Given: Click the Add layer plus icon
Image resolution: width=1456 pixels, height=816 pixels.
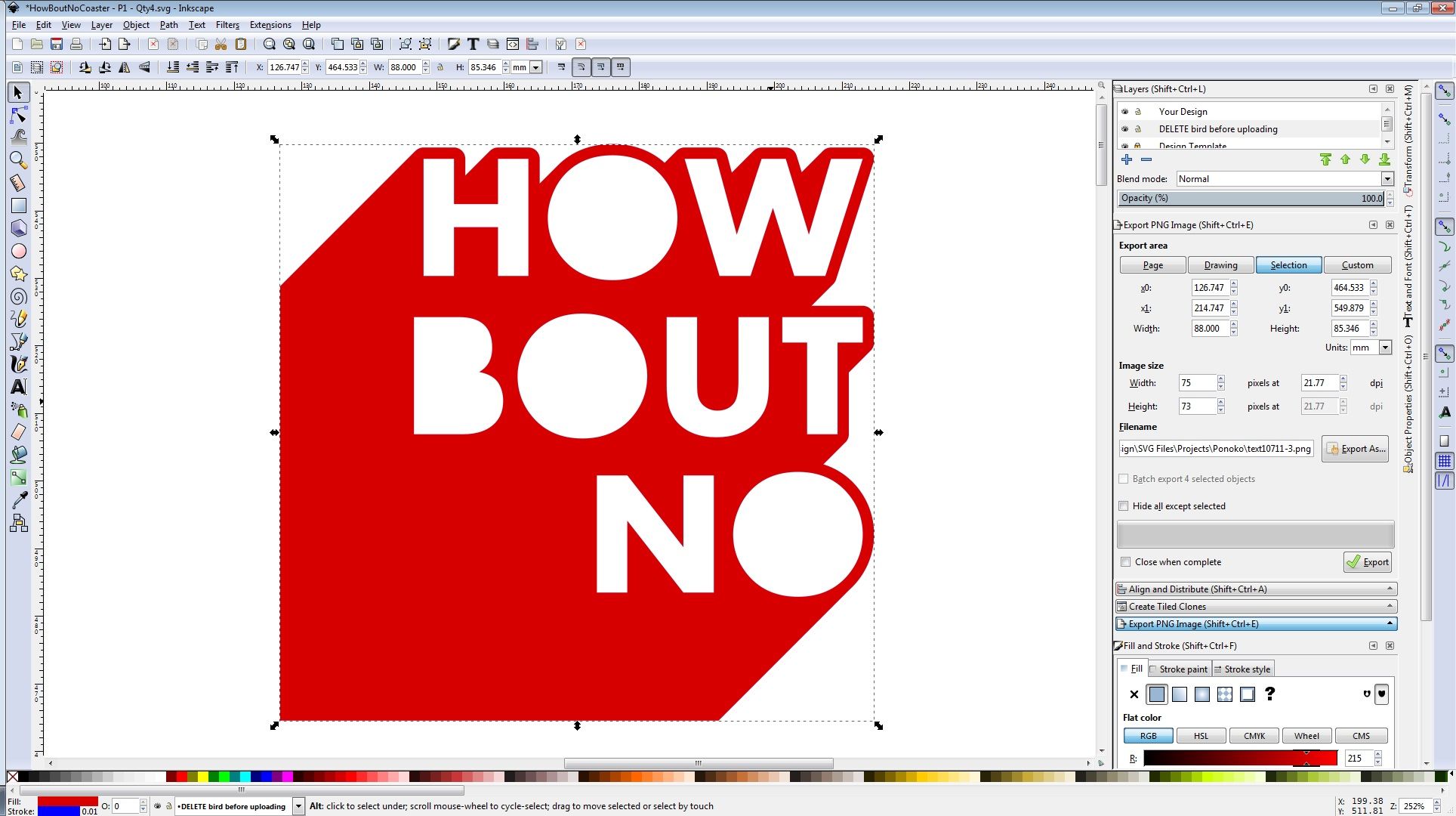Looking at the screenshot, I should coord(1127,159).
